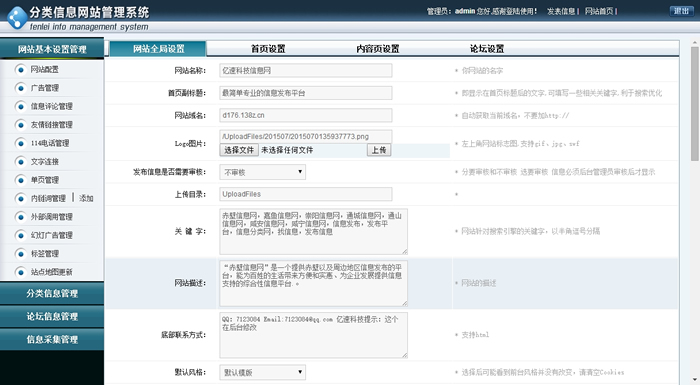Open the 默认风格 template dropdown
Screen dimensions: 700x385
(x=262, y=372)
